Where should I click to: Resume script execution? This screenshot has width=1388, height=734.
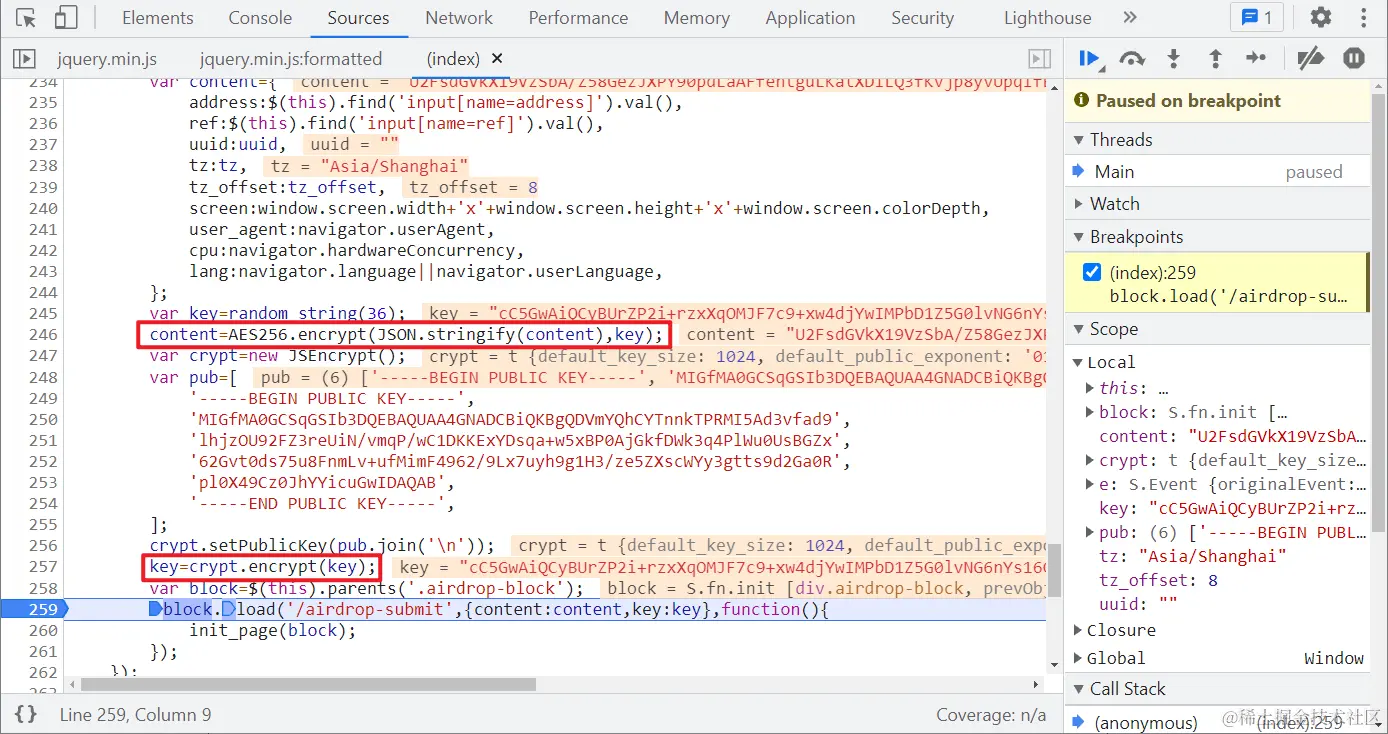(x=1090, y=59)
